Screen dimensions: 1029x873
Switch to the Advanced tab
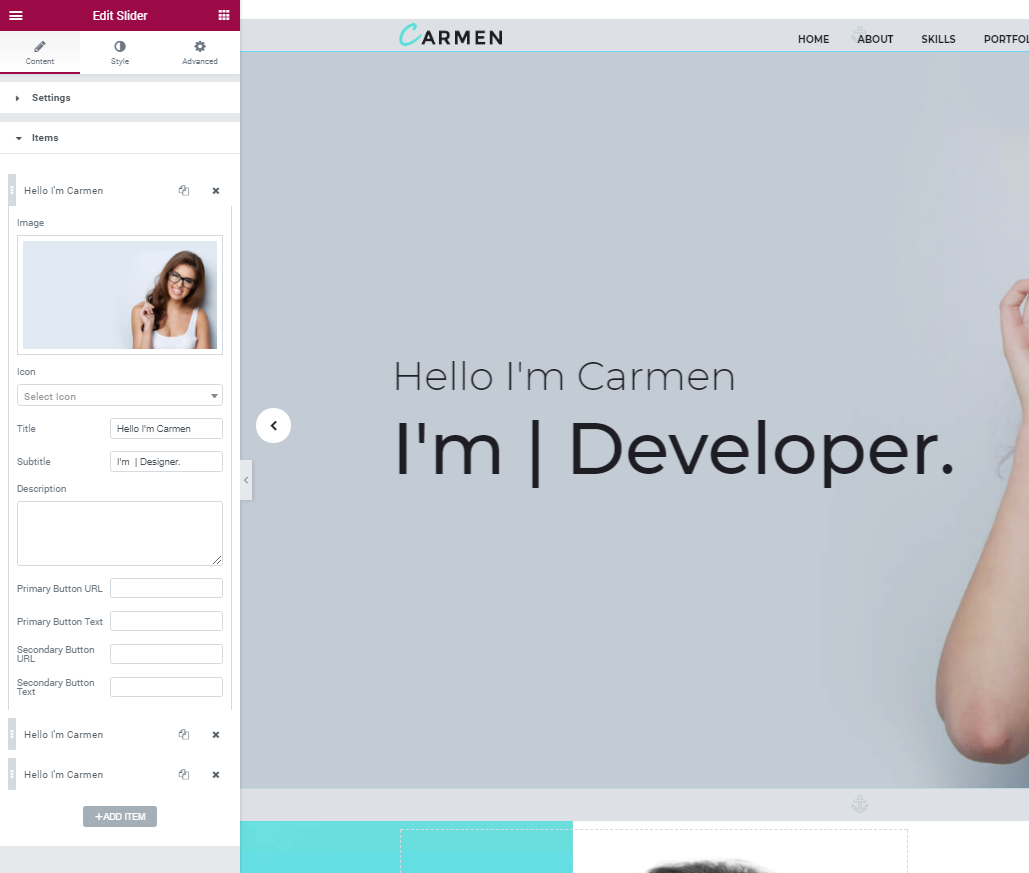(199, 53)
